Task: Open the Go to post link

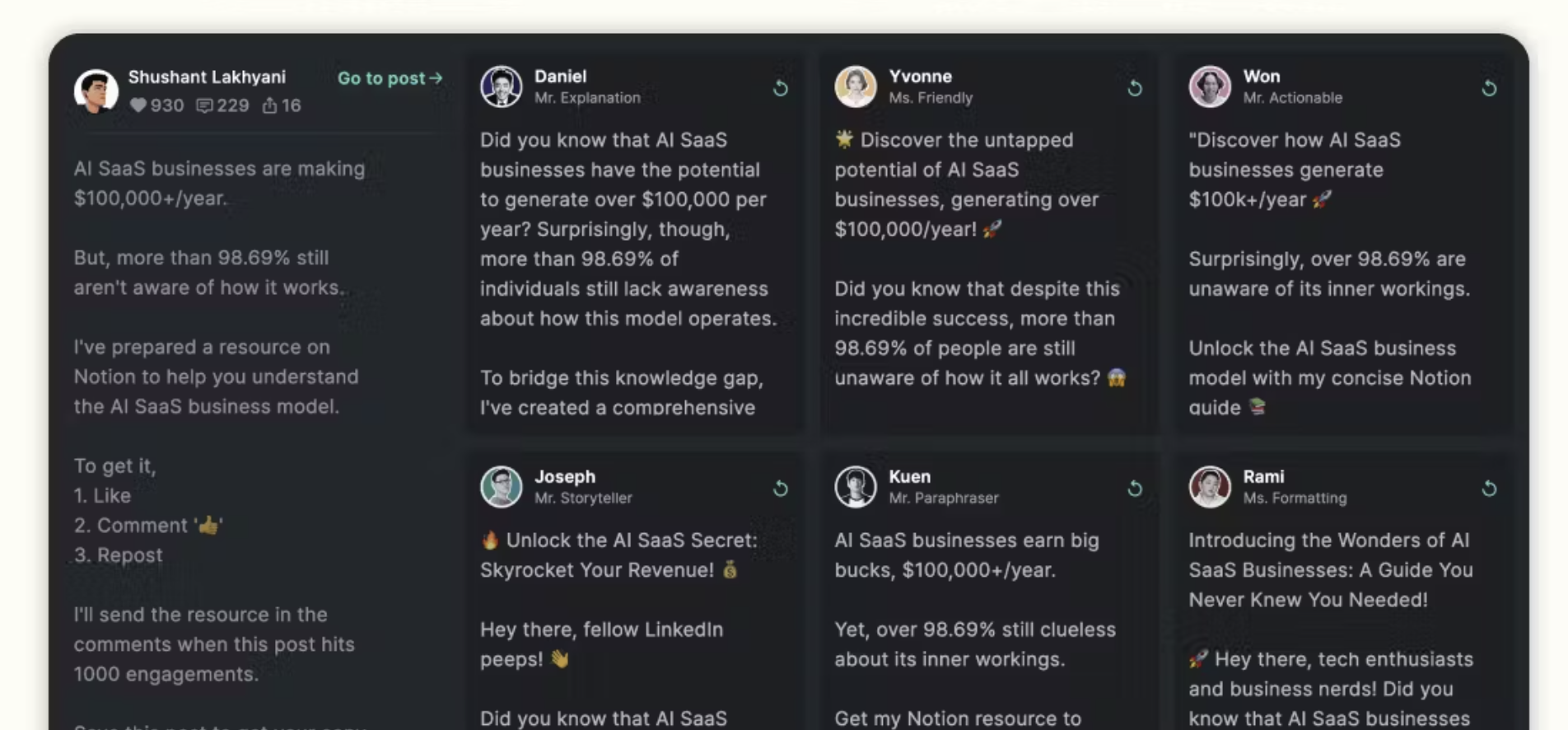Action: (390, 78)
